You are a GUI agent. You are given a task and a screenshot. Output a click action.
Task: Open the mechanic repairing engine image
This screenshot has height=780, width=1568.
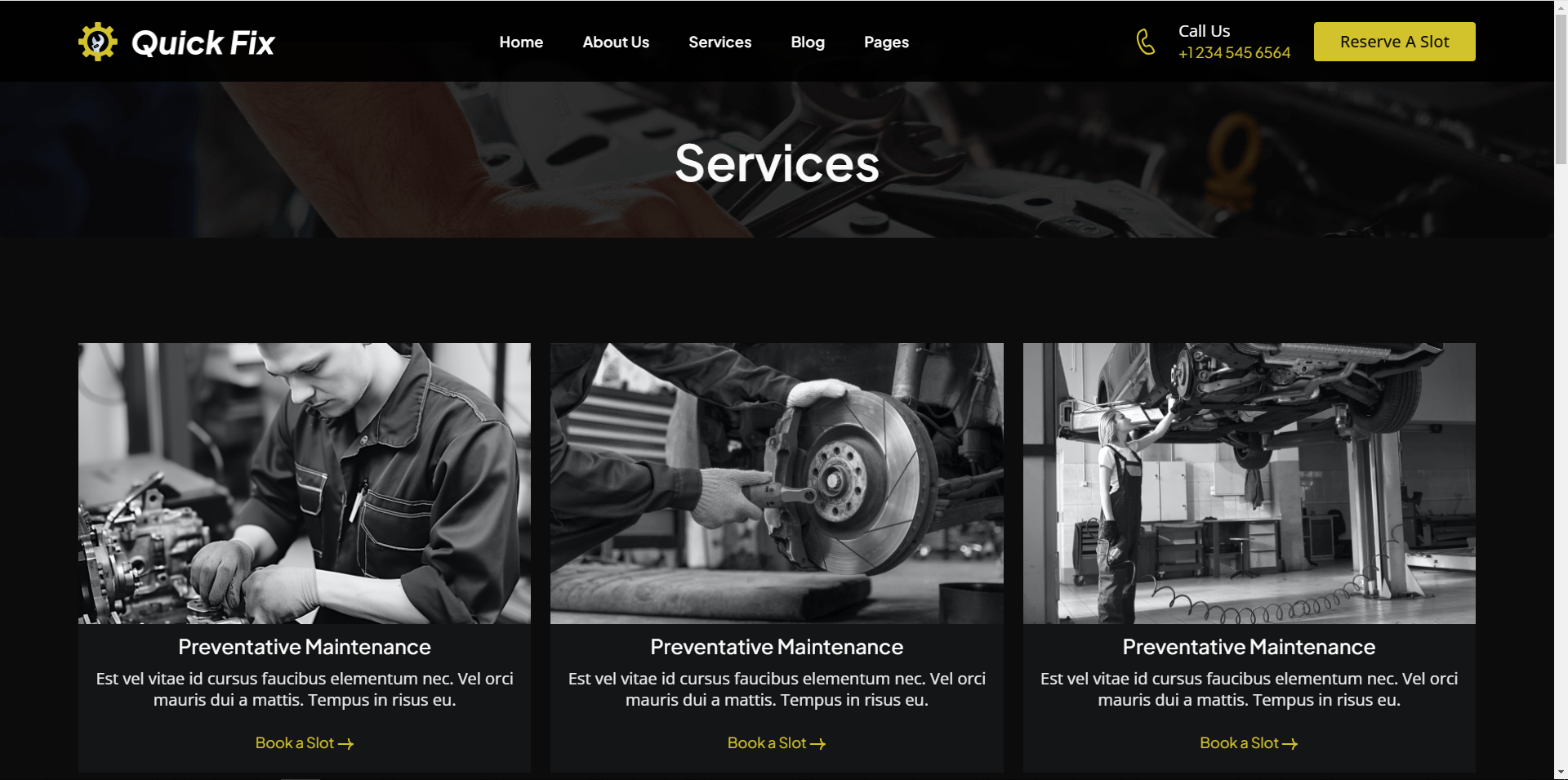pos(305,484)
